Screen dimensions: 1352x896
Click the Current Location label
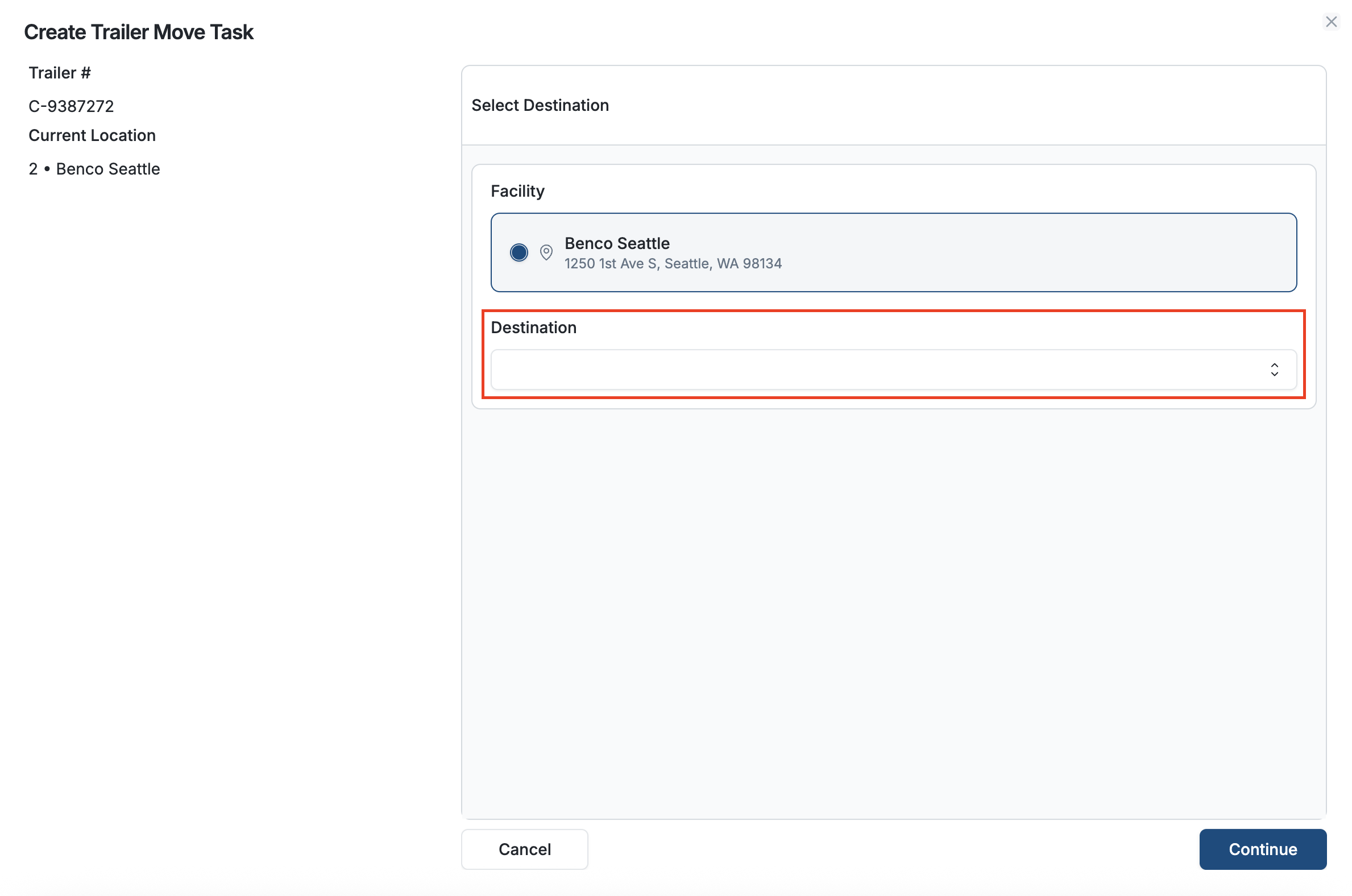tap(92, 135)
